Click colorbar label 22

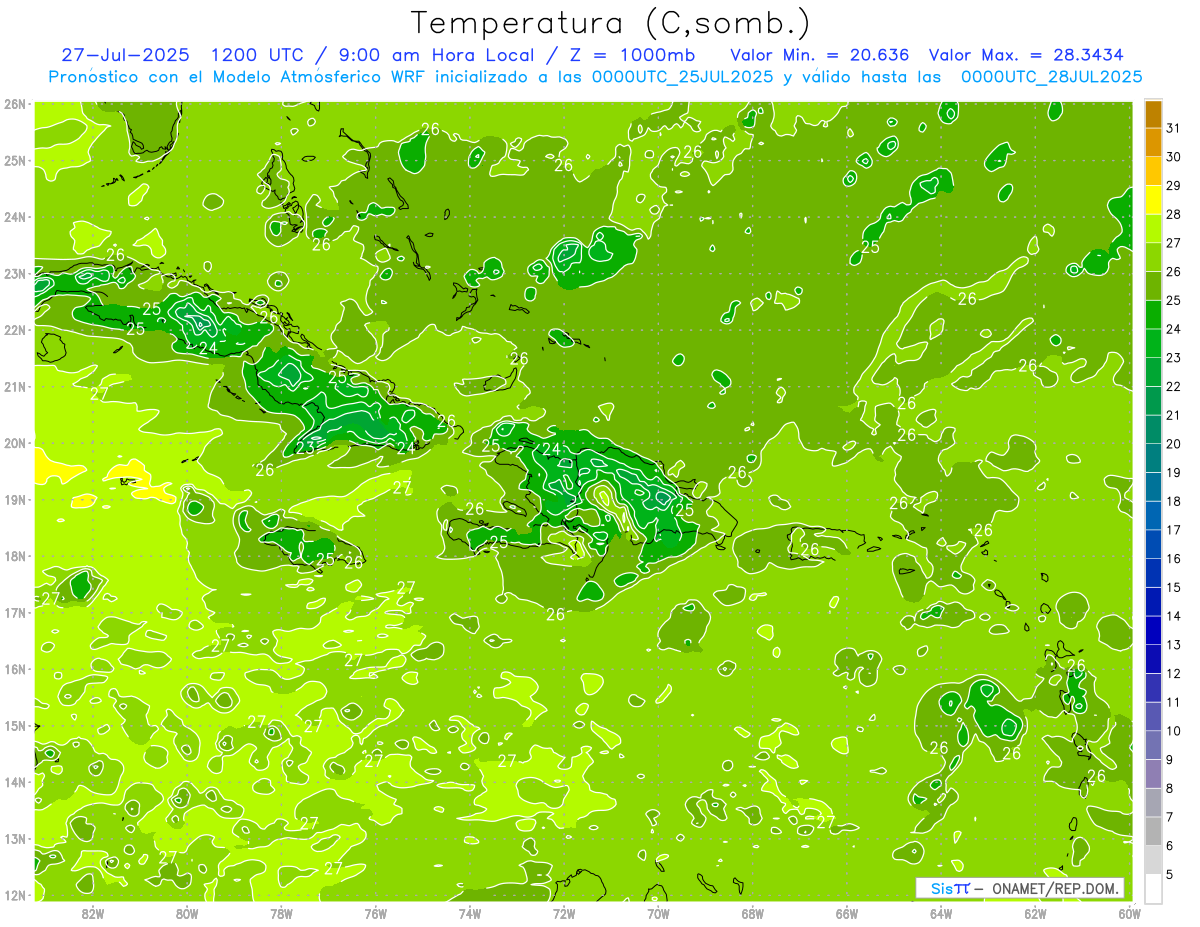(1174, 386)
